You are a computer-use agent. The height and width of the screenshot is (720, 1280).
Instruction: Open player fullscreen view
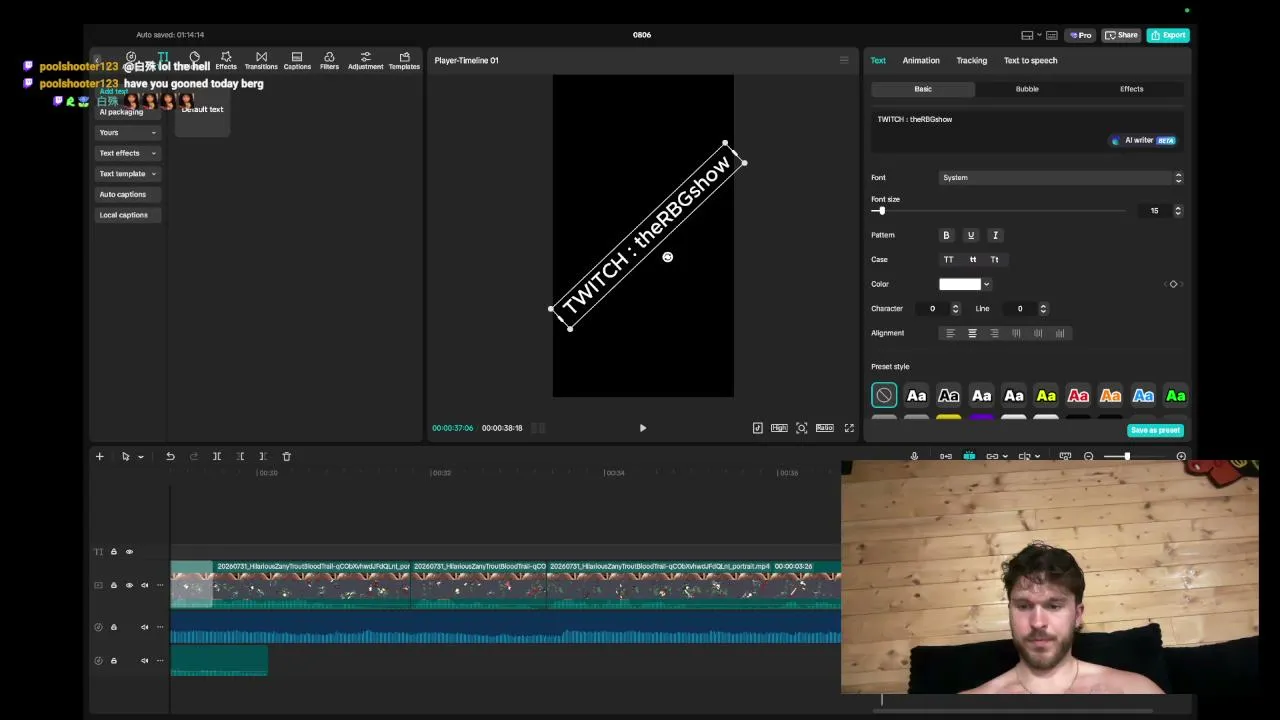click(849, 428)
